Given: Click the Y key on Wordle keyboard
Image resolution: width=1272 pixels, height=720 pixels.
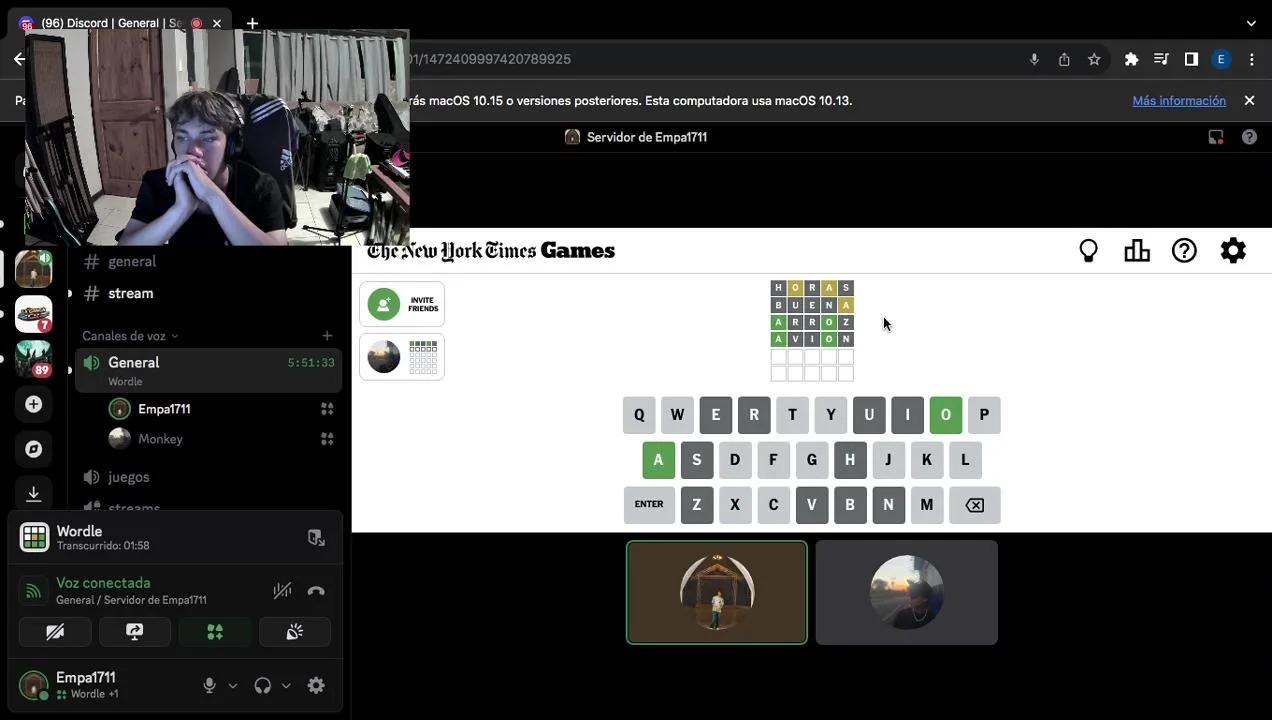Looking at the screenshot, I should pos(830,415).
